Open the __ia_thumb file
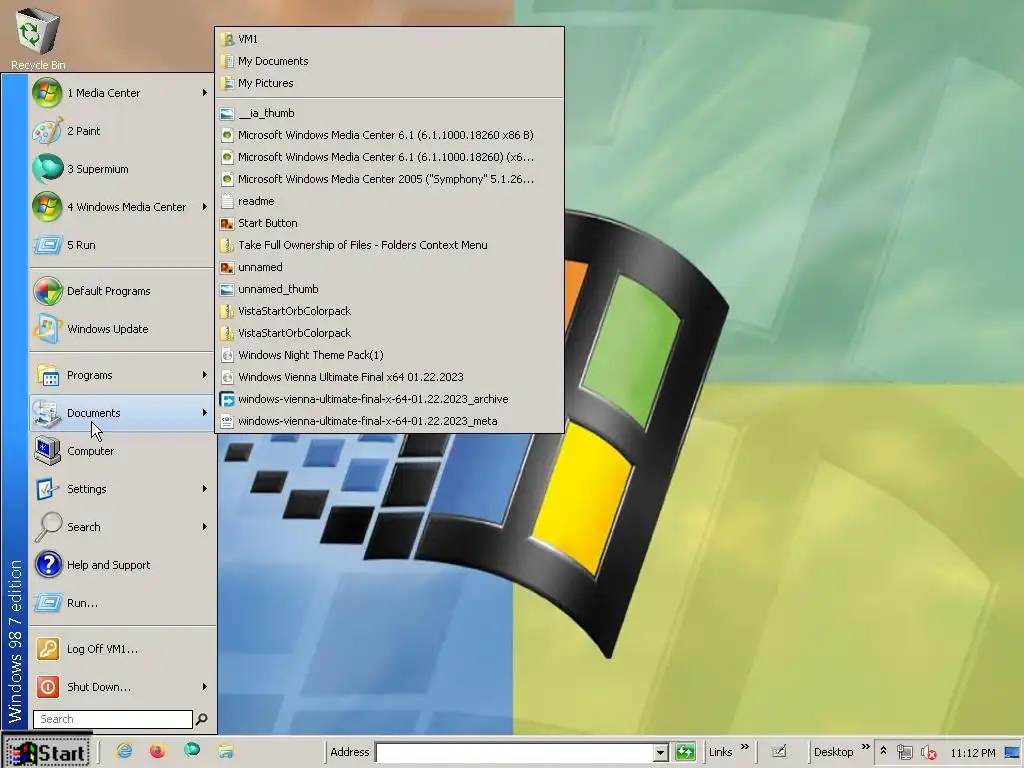1024x768 pixels. pos(389,113)
